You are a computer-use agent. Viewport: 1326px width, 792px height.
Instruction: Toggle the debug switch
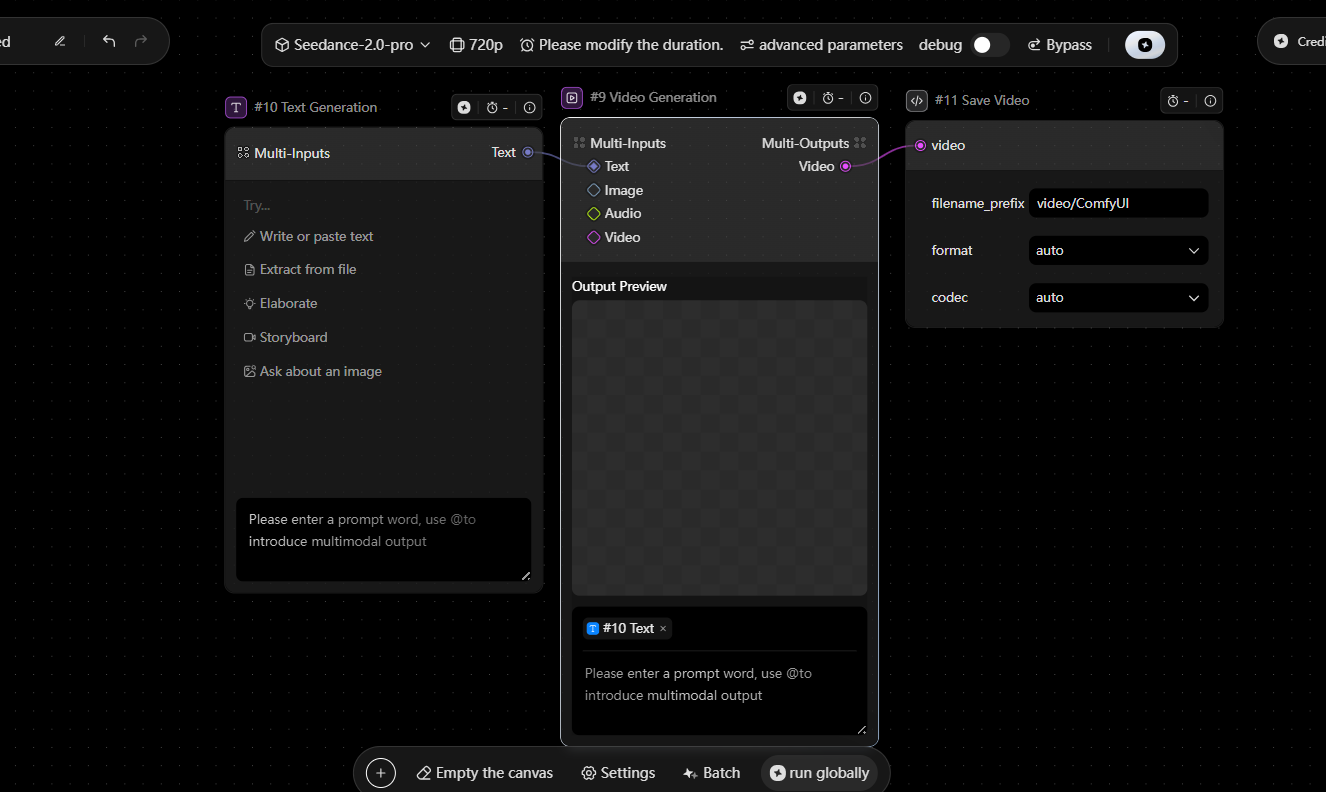click(989, 45)
